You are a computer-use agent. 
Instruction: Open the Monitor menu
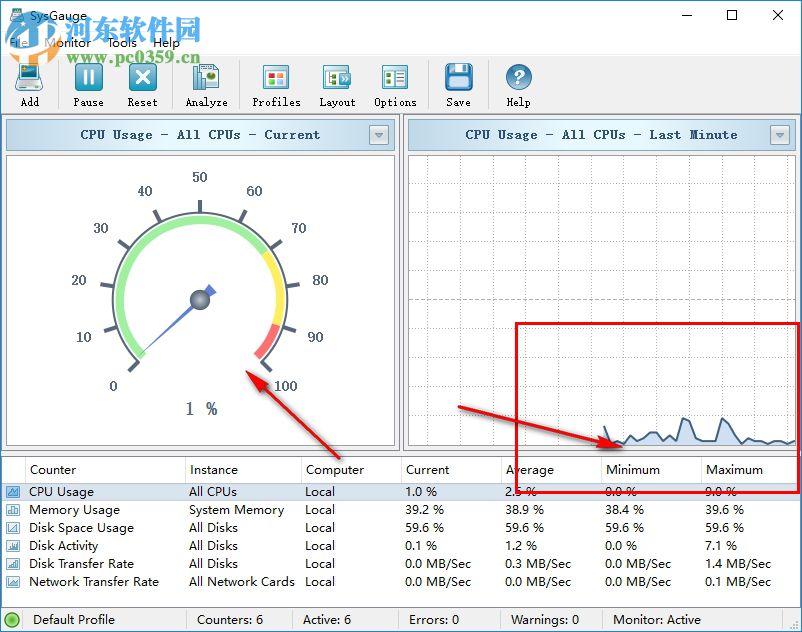68,43
